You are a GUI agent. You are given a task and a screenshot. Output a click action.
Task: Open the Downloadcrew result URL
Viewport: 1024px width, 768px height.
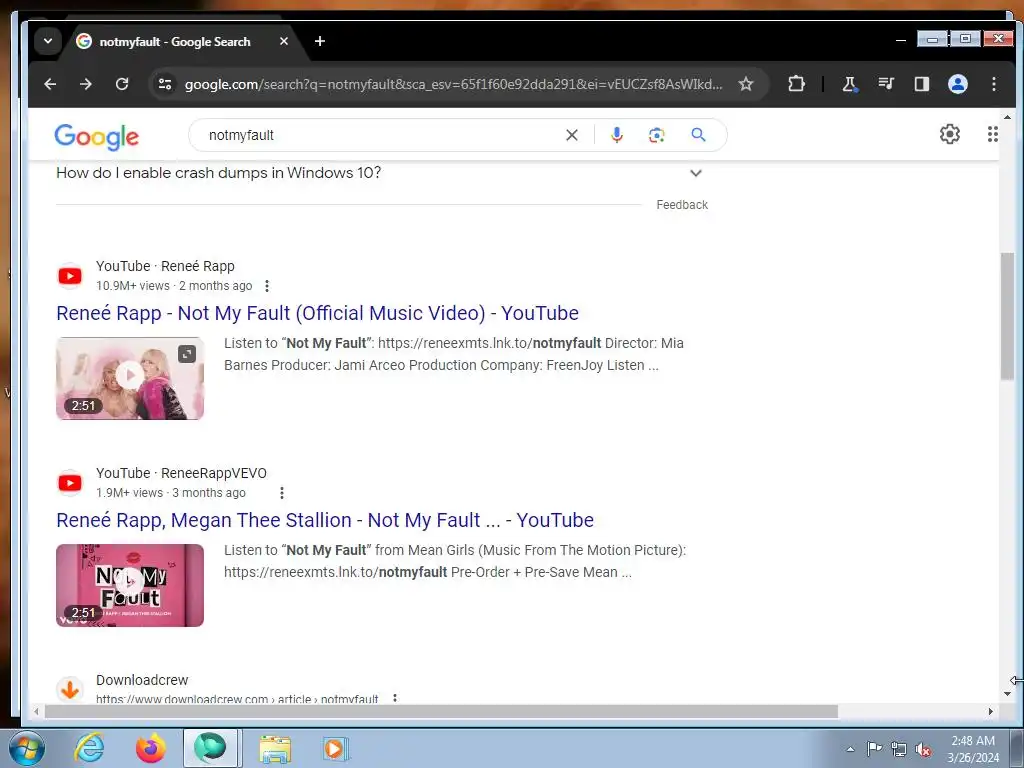237,699
